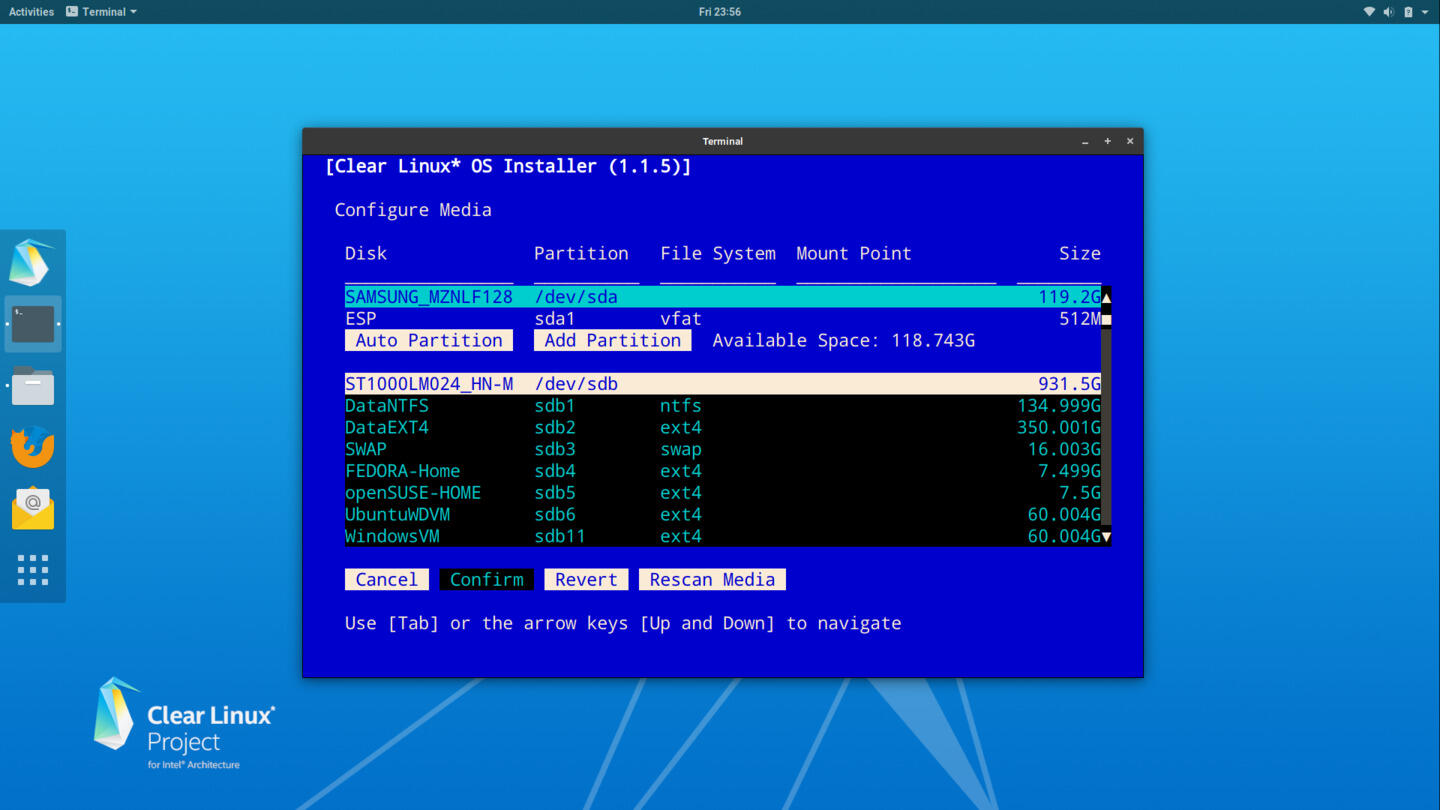Select the DataEXT4 sdb2 partition
The height and width of the screenshot is (810, 1440).
722,428
